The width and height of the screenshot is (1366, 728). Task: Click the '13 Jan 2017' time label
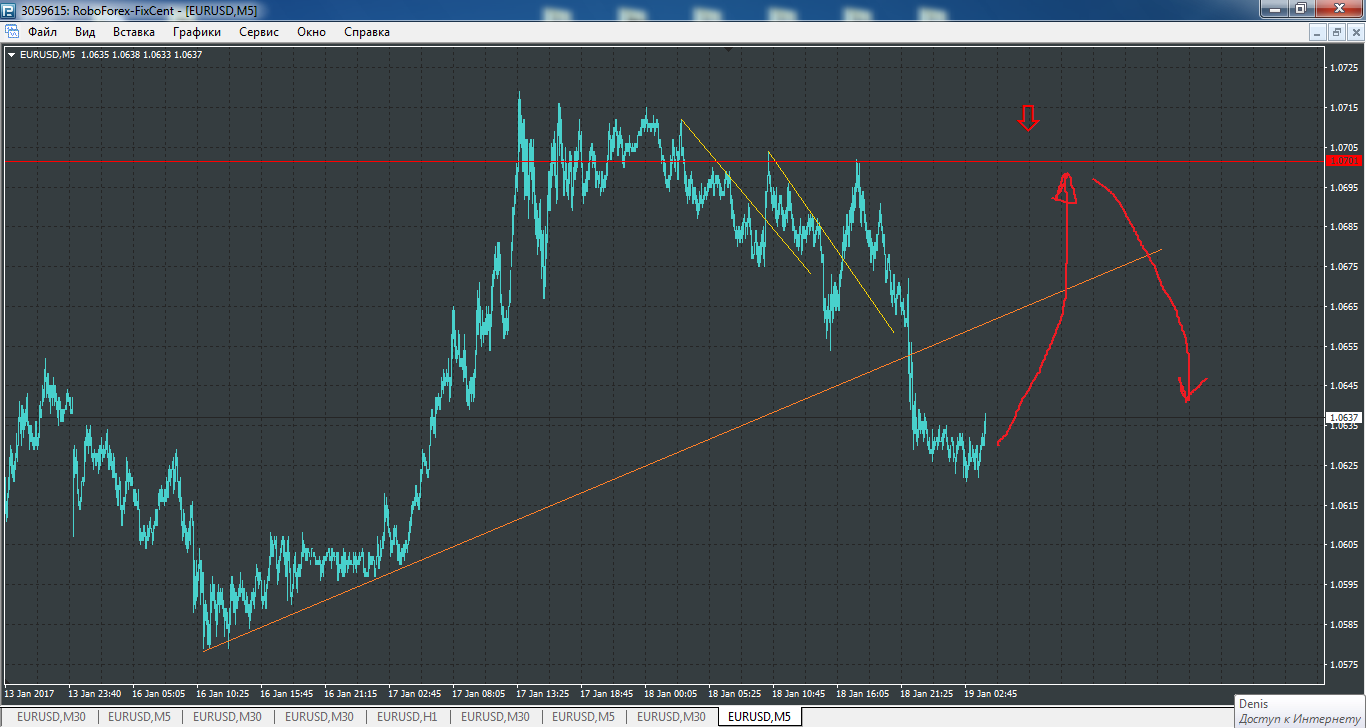(x=29, y=693)
